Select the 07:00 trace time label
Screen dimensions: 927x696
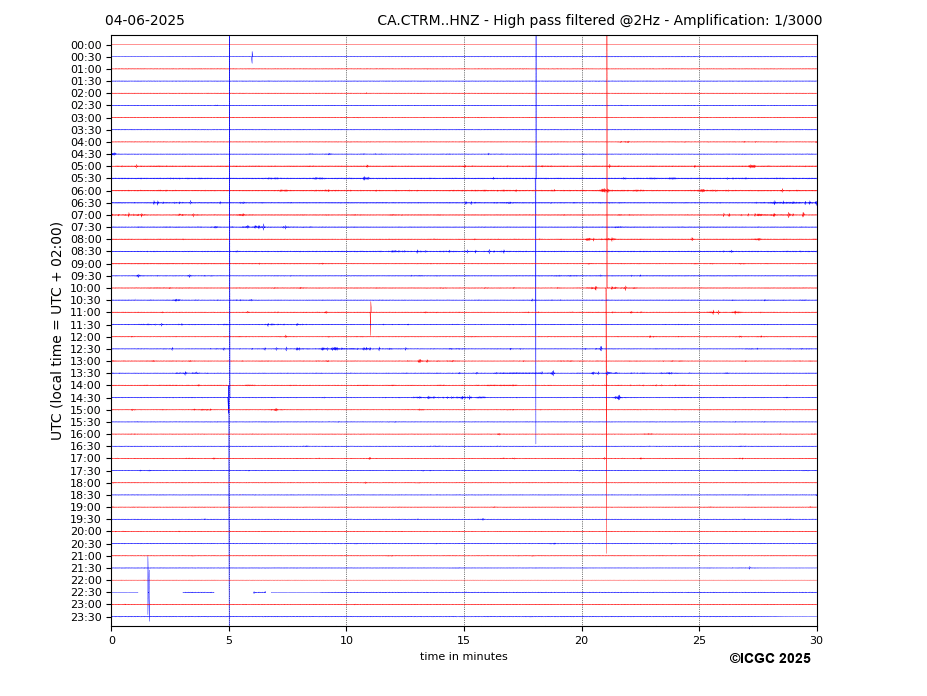click(x=86, y=215)
